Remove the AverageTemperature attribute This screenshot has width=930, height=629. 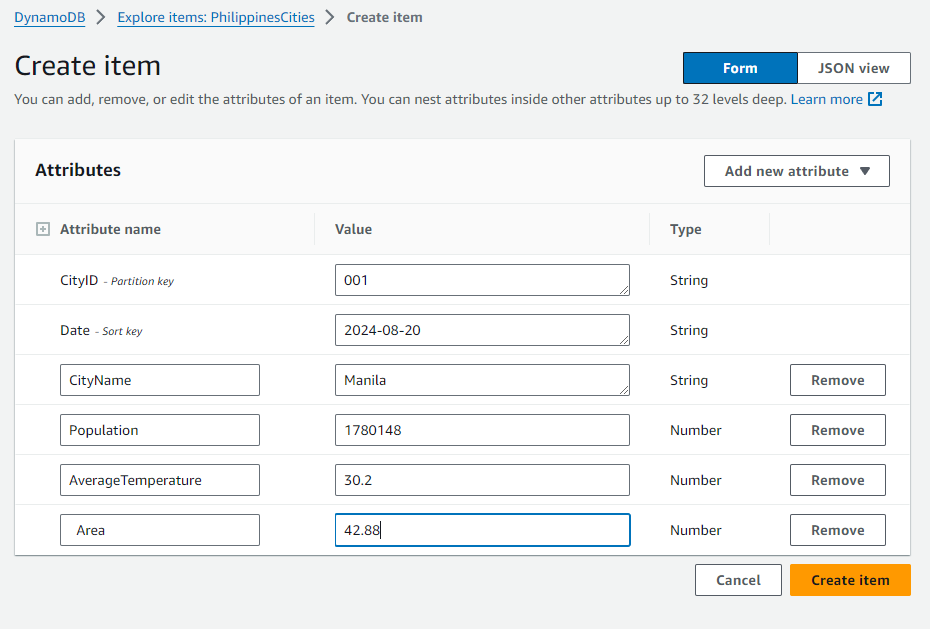pyautogui.click(x=837, y=480)
